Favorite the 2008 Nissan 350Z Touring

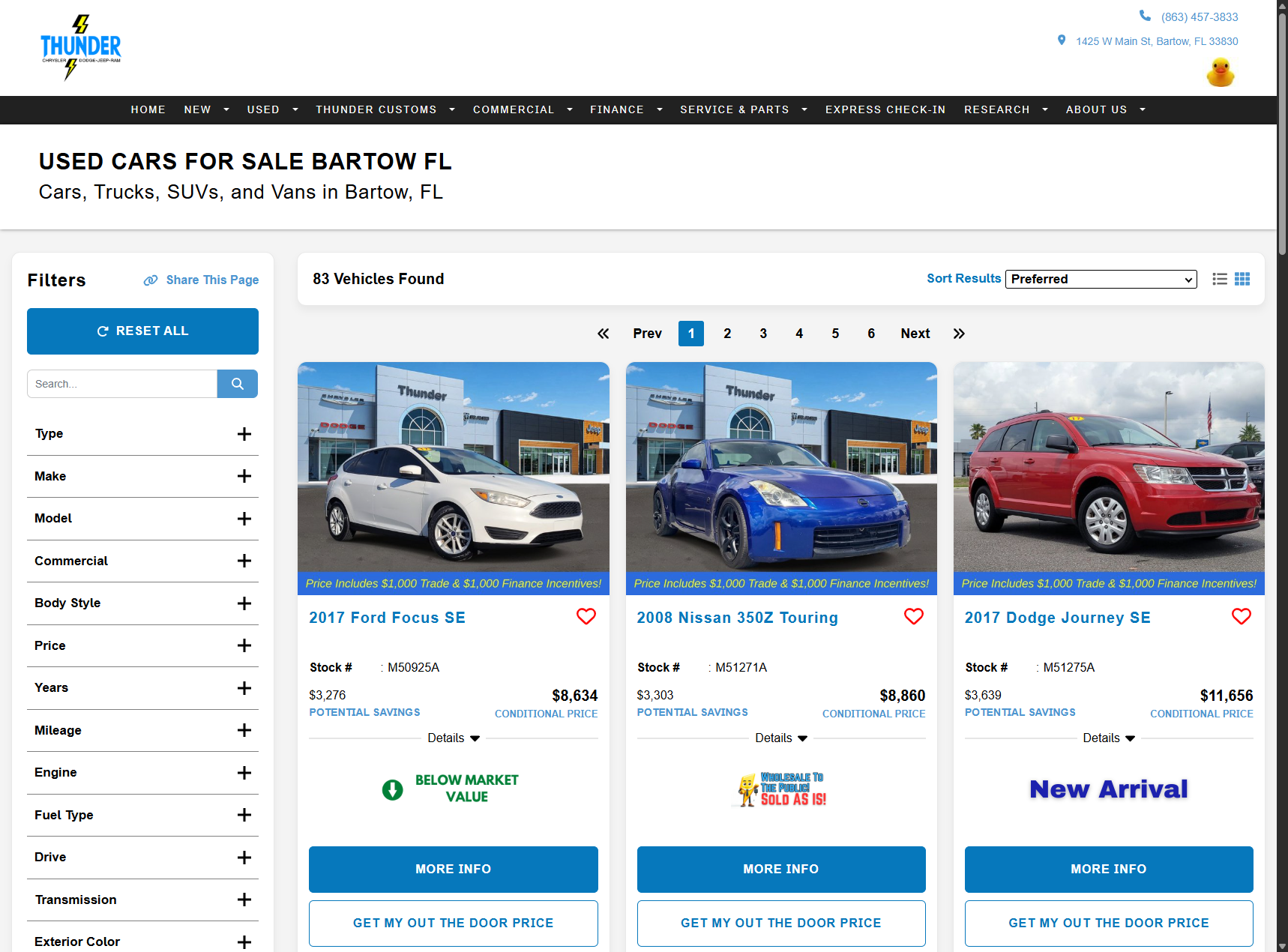coord(914,616)
